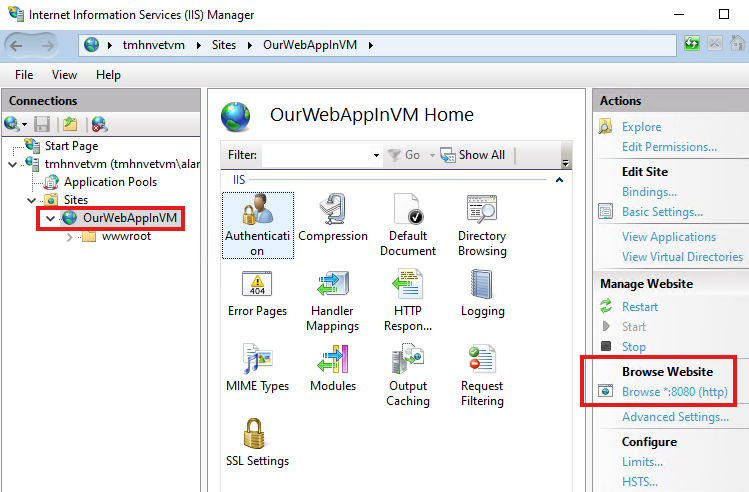Open the SSL Settings feature
Image resolution: width=749 pixels, height=492 pixels.
(x=257, y=443)
